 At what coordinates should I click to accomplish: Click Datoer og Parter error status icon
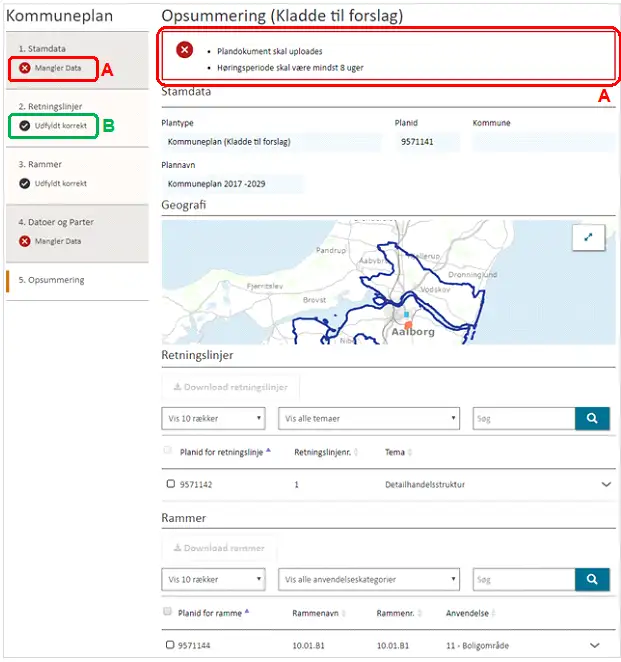(x=25, y=241)
